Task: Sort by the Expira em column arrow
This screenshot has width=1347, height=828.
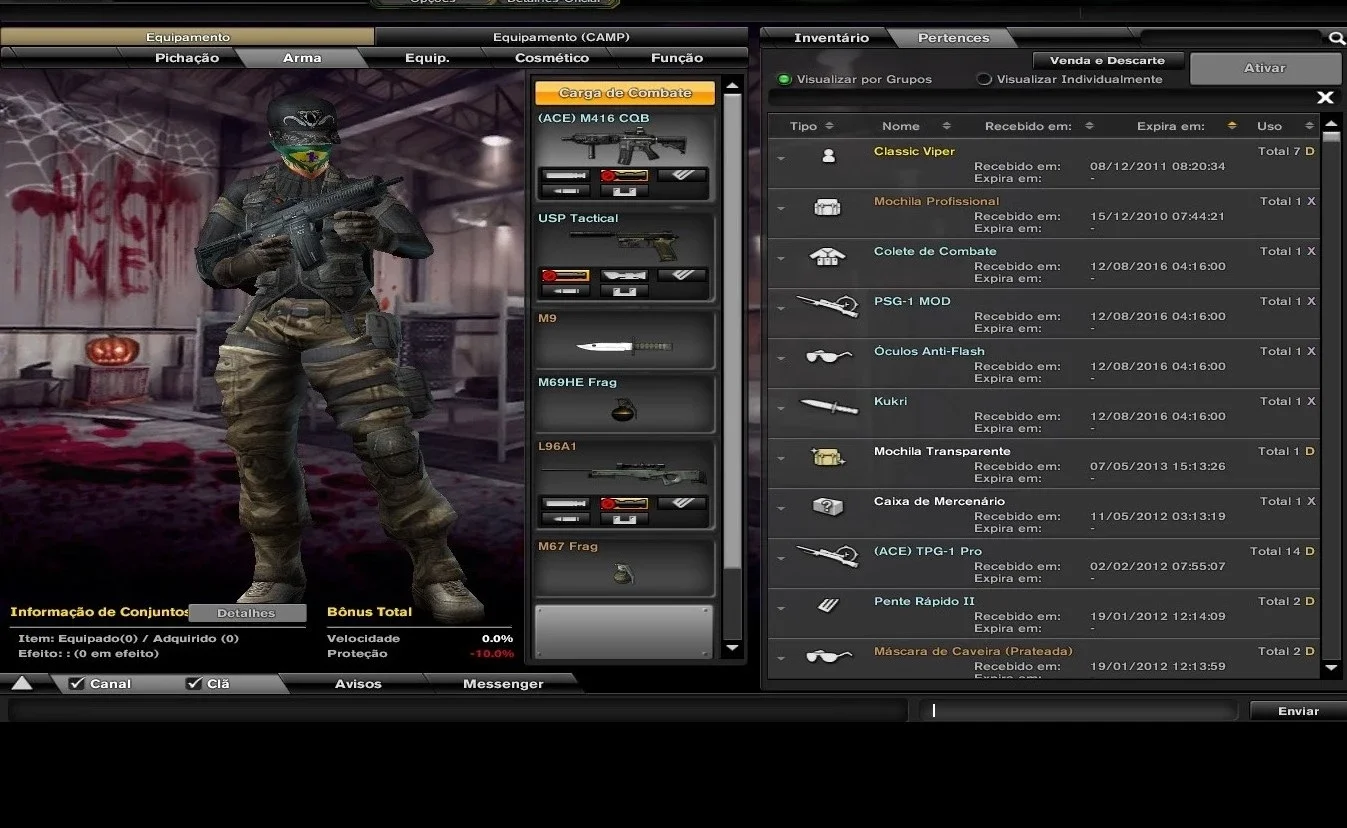Action: [1231, 126]
